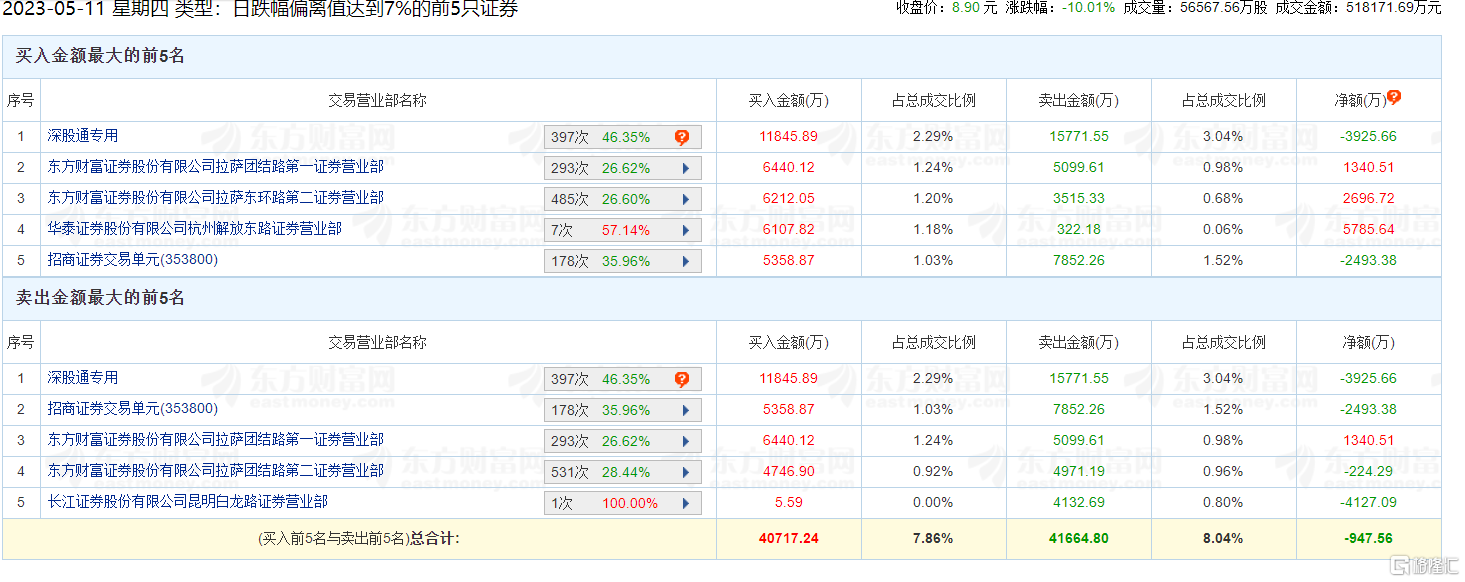This screenshot has height=582, width=1465.
Task: Click sell amount 4132.69 cell
Action: pyautogui.click(x=1079, y=502)
